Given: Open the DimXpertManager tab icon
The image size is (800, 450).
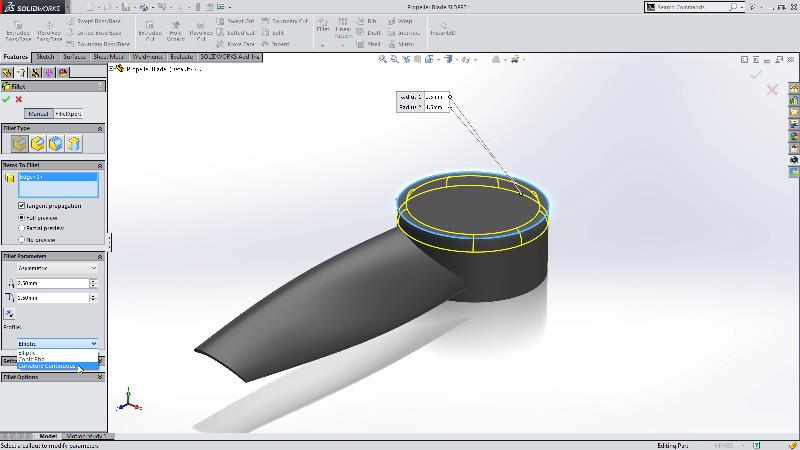Looking at the screenshot, I should point(48,72).
